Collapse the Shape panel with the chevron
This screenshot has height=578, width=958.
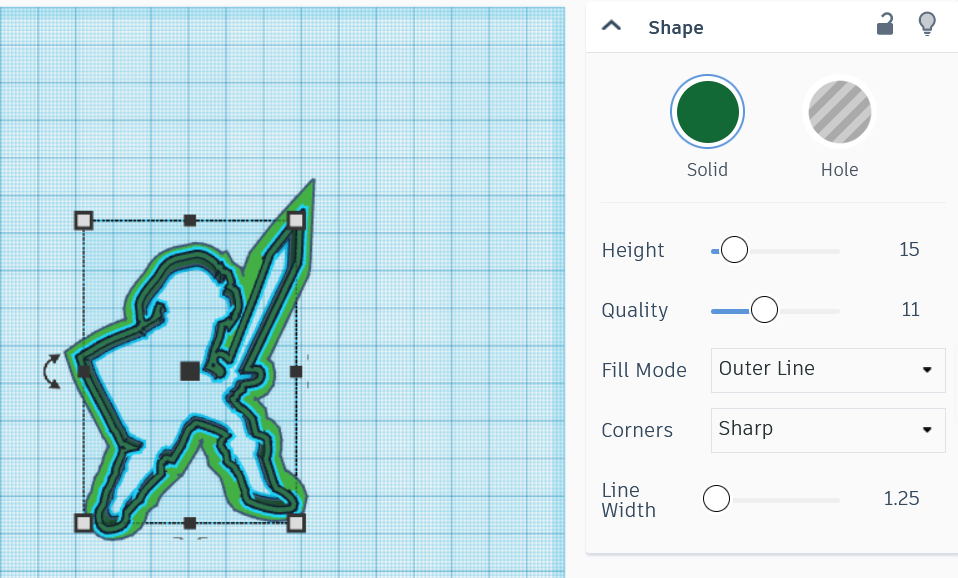coord(610,27)
